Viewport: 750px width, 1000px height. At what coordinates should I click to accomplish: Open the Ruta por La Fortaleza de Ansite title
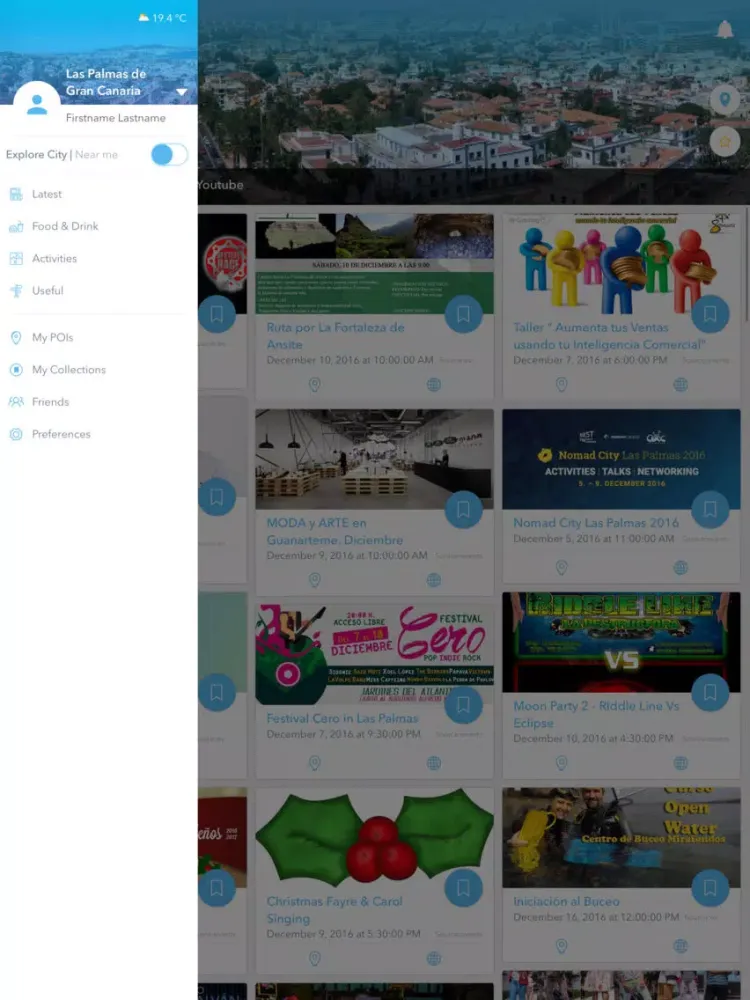pyautogui.click(x=335, y=336)
